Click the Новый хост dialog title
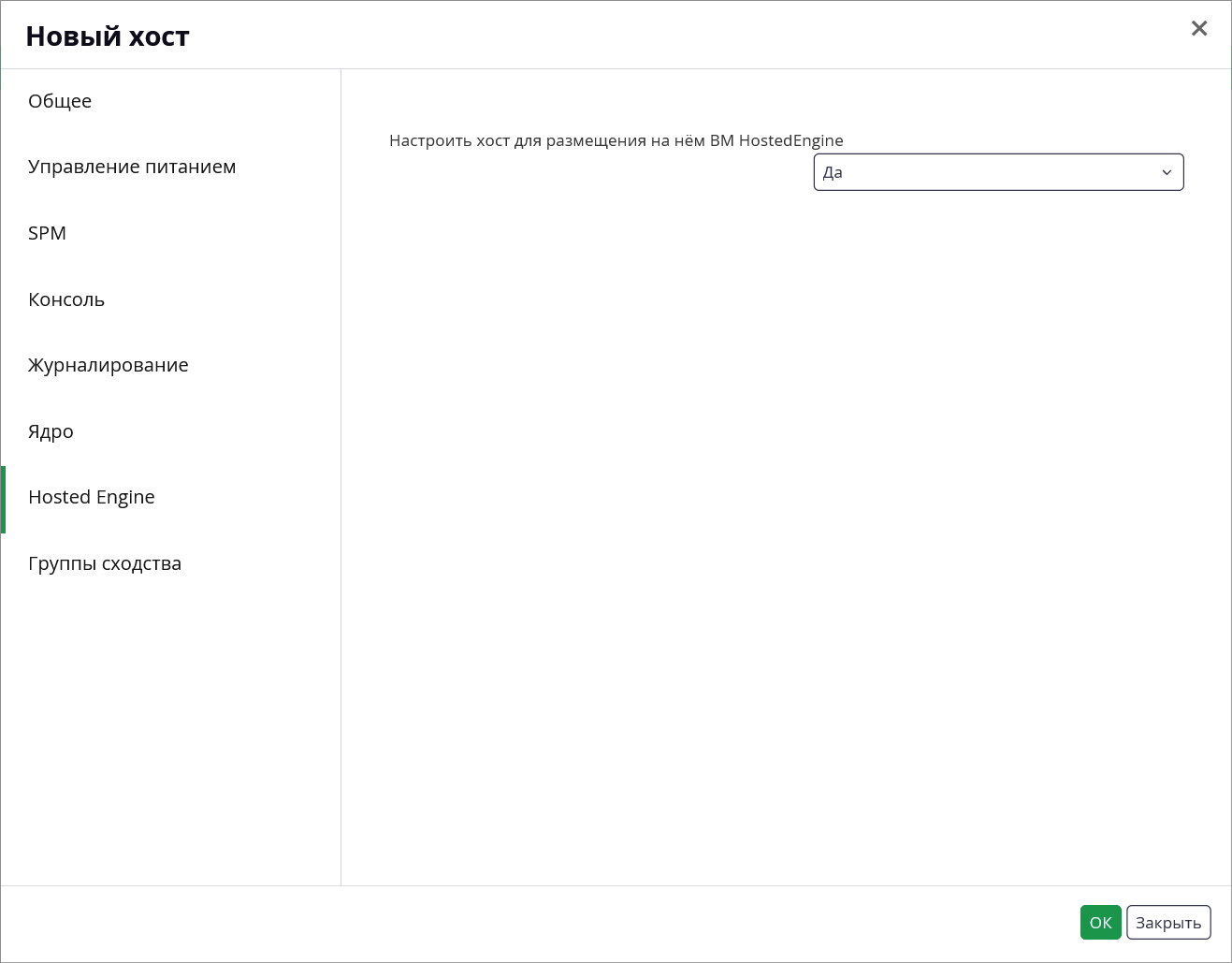1232x963 pixels. tap(108, 36)
